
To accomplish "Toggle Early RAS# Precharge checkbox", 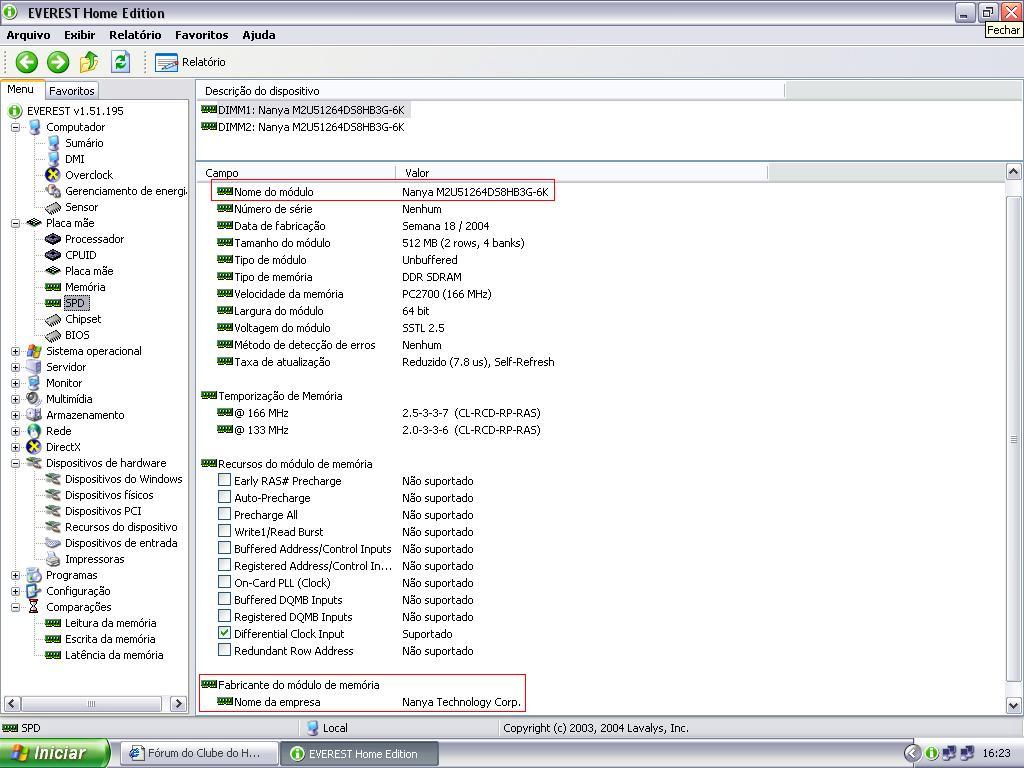I will click(x=224, y=480).
